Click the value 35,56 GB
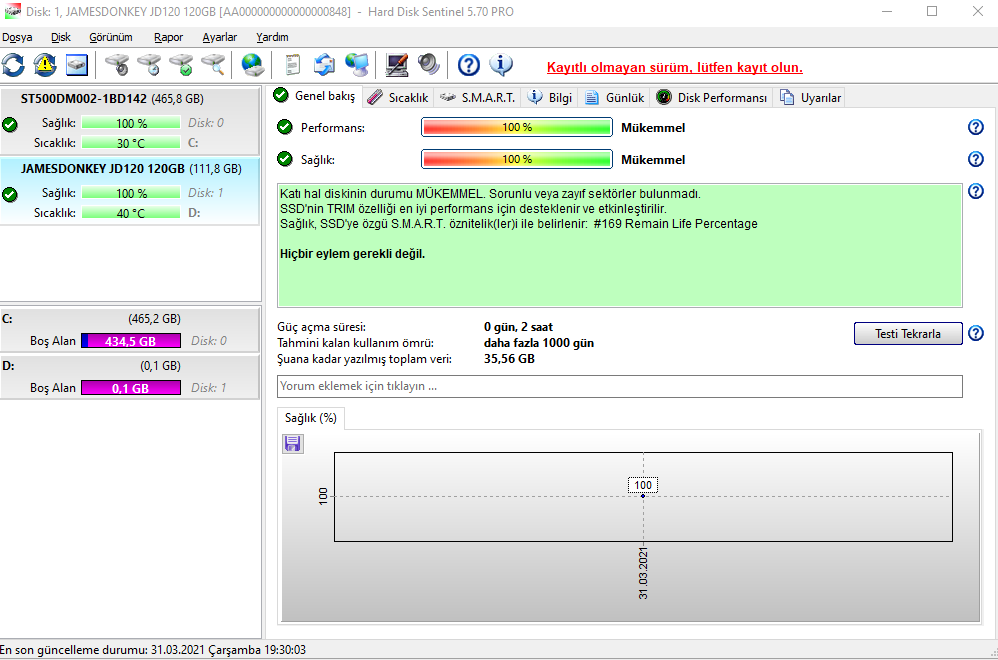The height and width of the screenshot is (660, 998). click(509, 359)
